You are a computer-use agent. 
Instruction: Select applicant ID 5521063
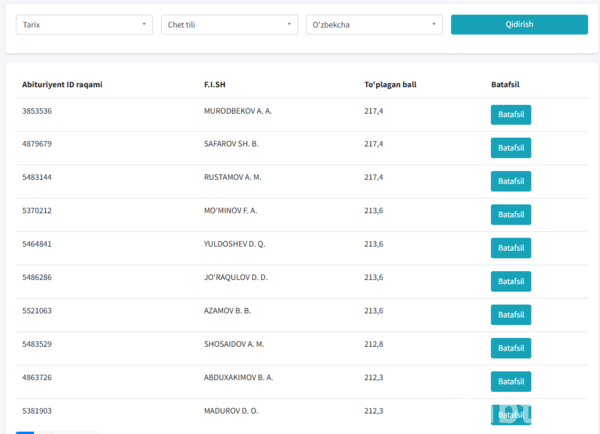tap(37, 310)
